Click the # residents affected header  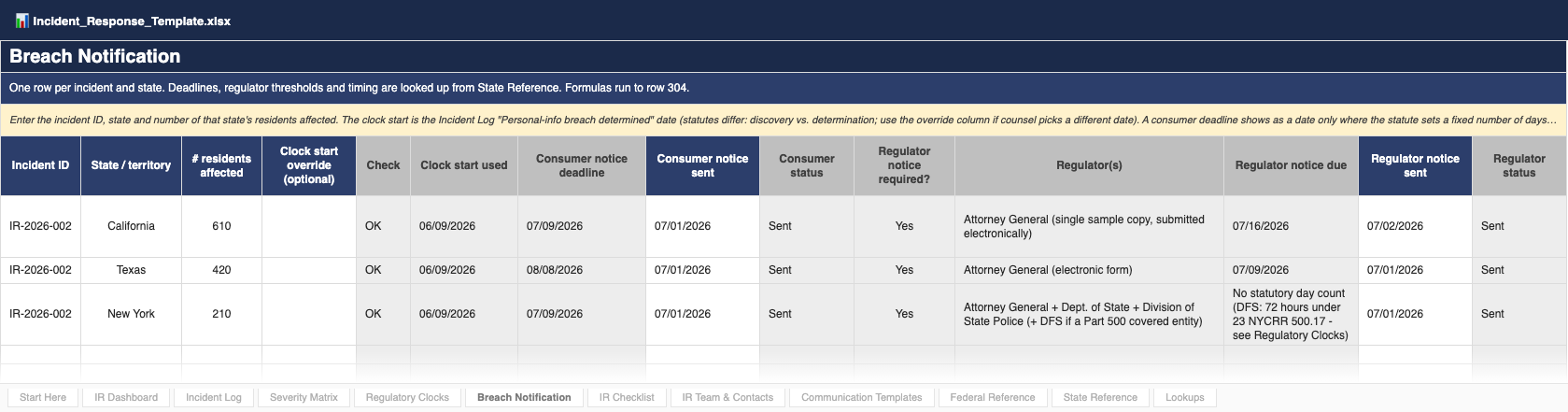click(x=221, y=165)
